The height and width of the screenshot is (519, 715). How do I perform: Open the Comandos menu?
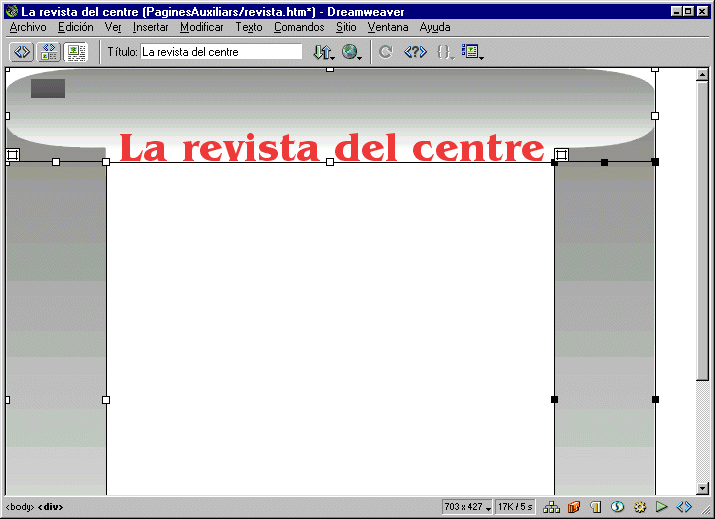pyautogui.click(x=299, y=27)
